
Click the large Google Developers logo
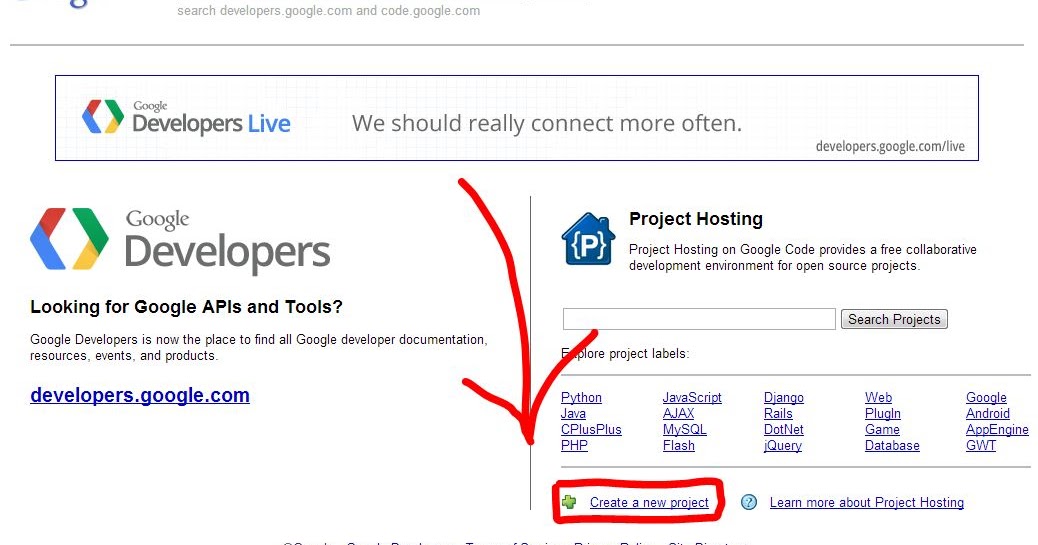[x=180, y=240]
